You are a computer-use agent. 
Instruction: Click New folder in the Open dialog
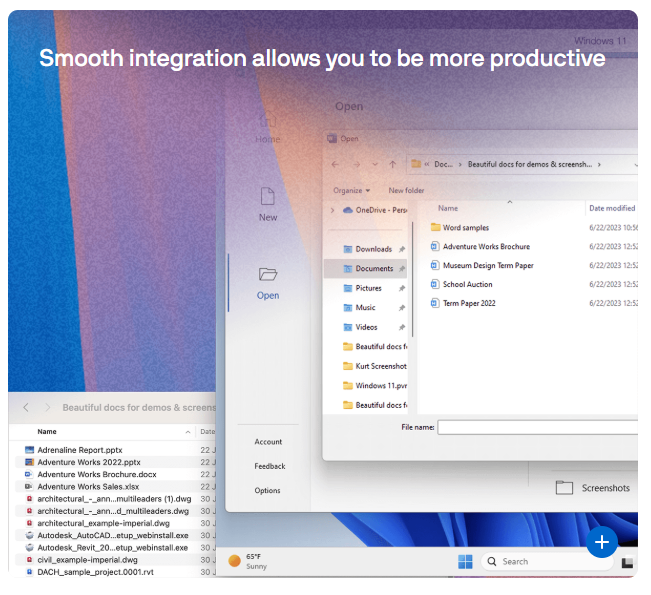[x=406, y=191]
